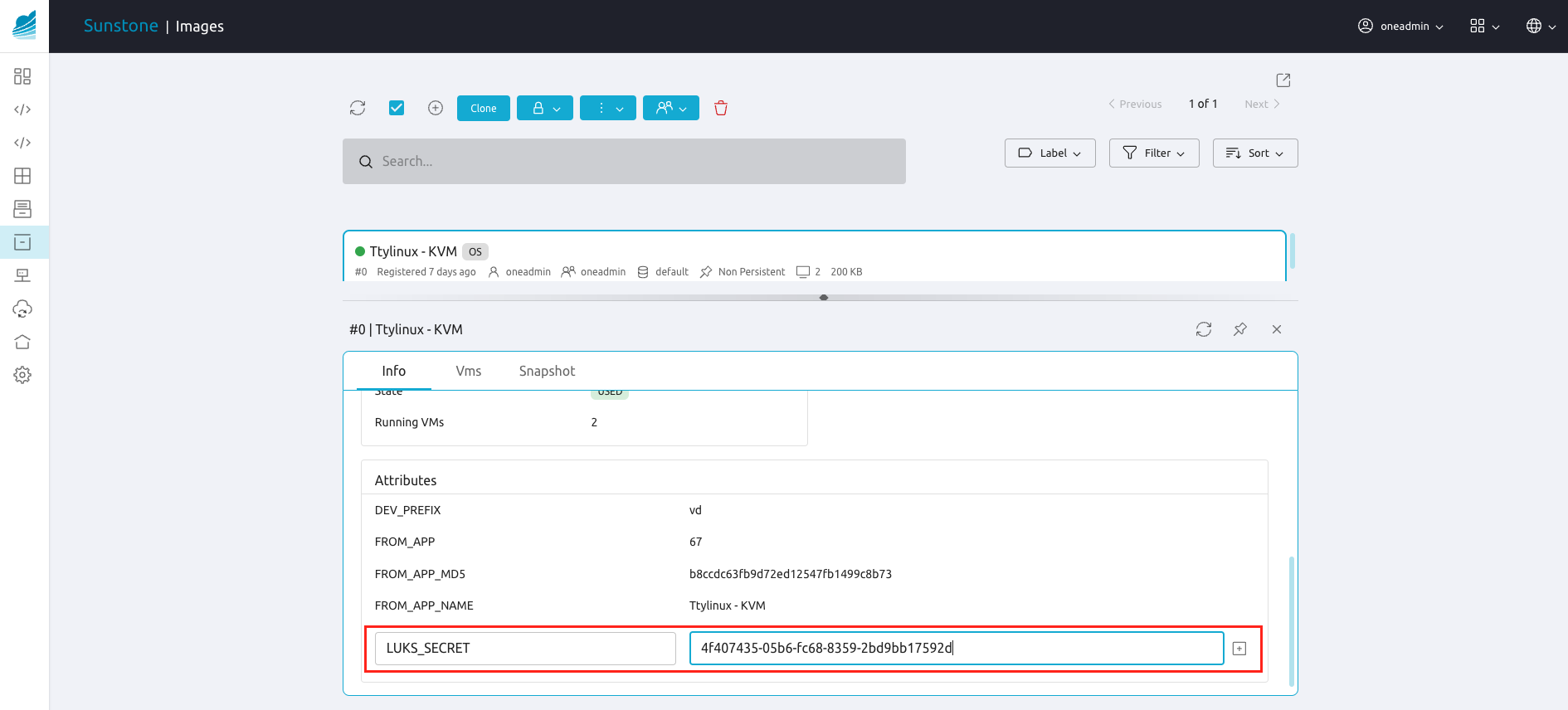Click the FROM_APP_MD5 value text

click(x=791, y=574)
